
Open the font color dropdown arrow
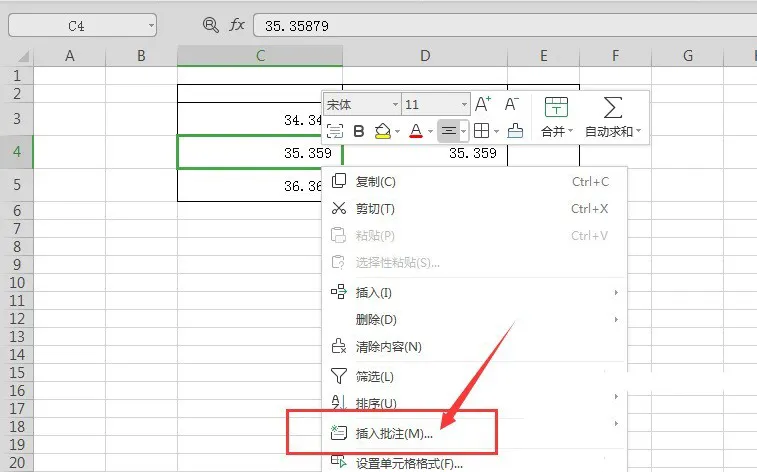pos(430,131)
